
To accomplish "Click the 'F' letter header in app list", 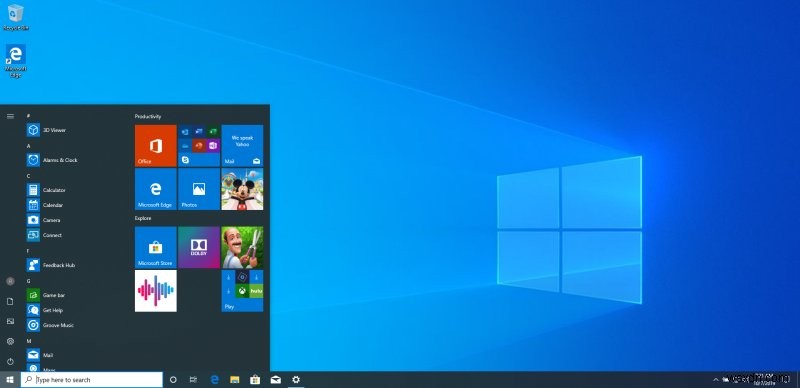I will [x=29, y=251].
